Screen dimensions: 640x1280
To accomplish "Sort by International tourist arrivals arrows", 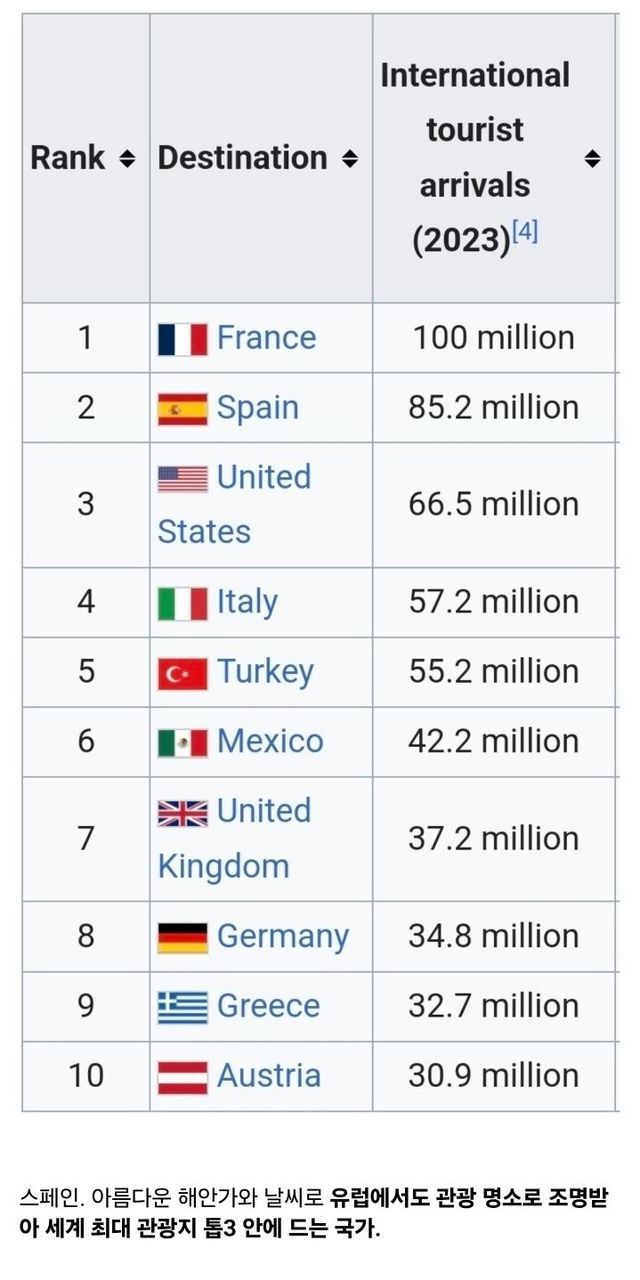I will 592,158.
